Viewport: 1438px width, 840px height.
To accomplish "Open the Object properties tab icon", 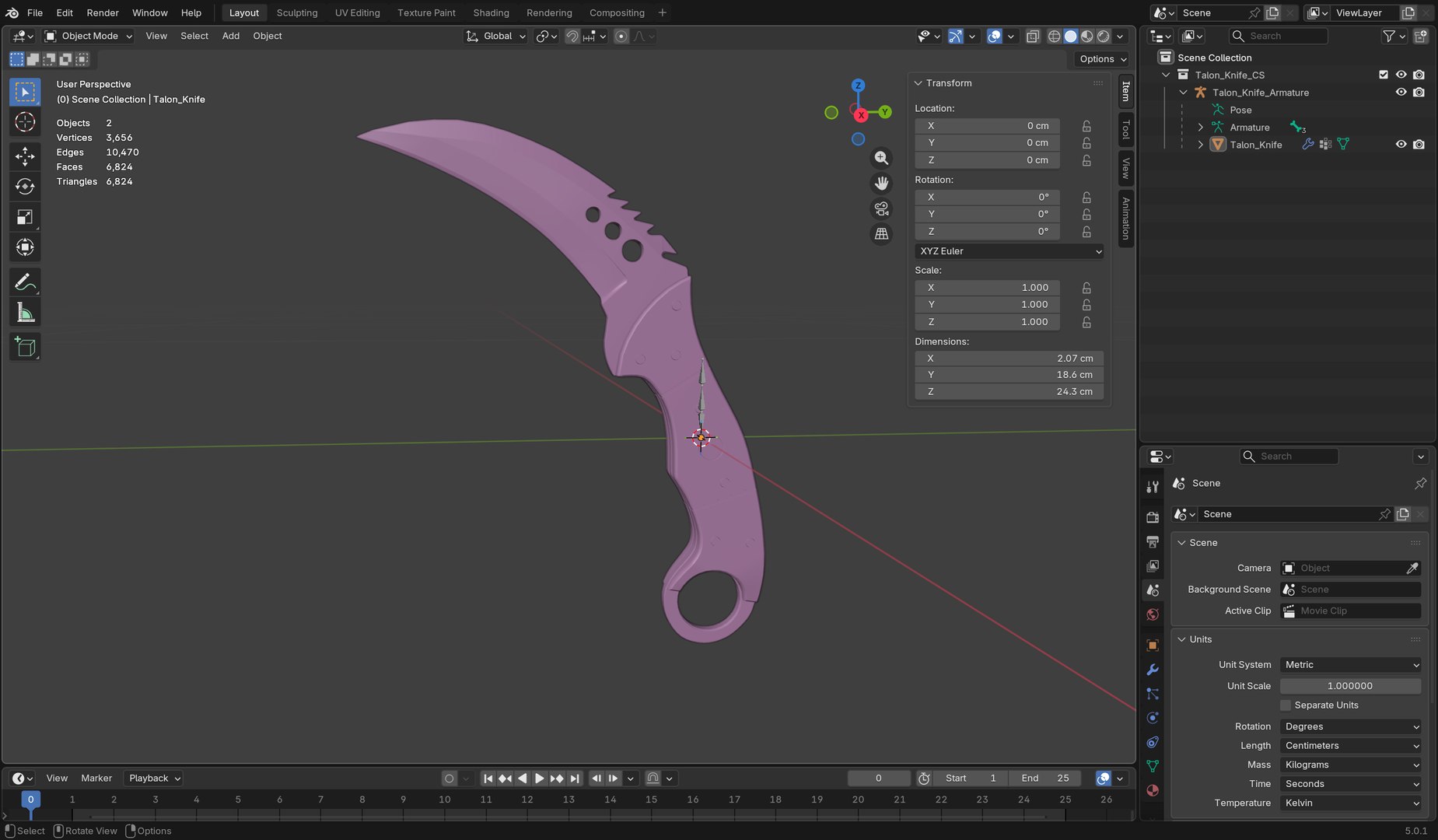I will point(1153,645).
